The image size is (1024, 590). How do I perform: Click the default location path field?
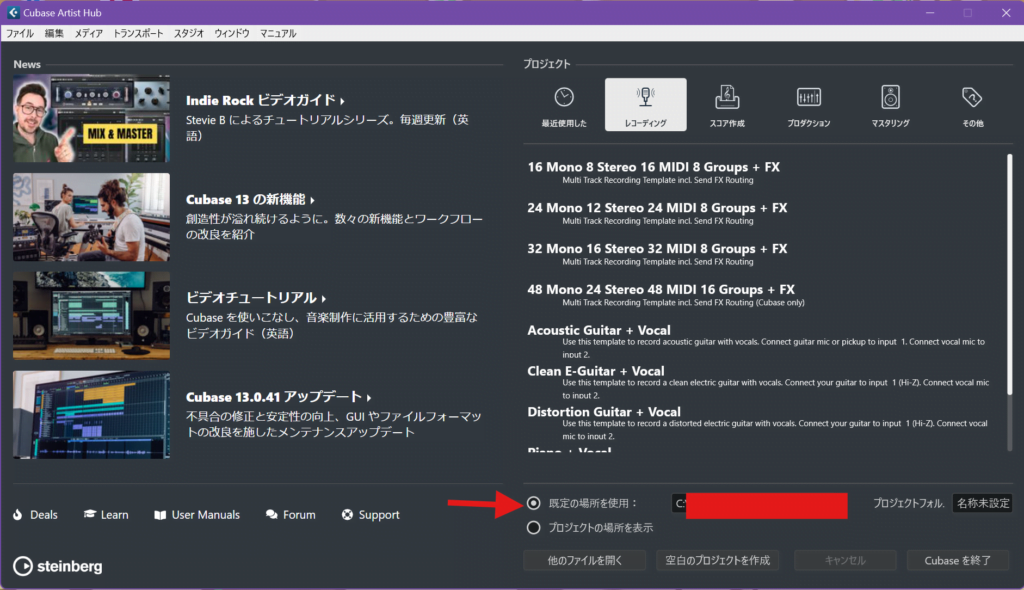760,503
